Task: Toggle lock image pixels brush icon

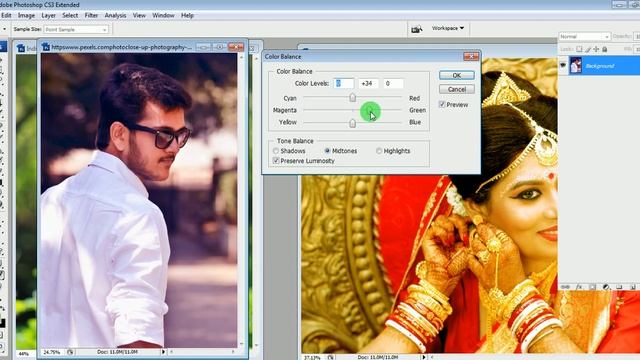Action: click(588, 49)
